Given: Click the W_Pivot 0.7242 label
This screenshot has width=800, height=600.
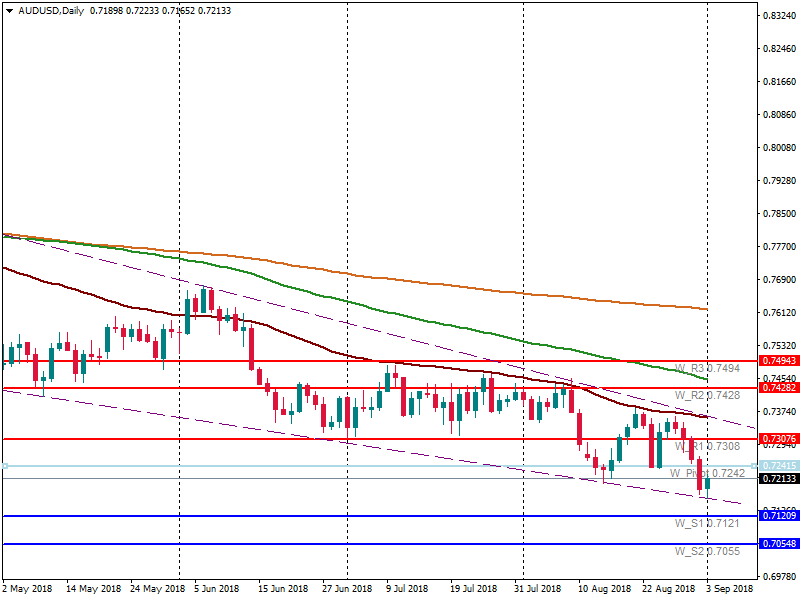Looking at the screenshot, I should tap(707, 473).
